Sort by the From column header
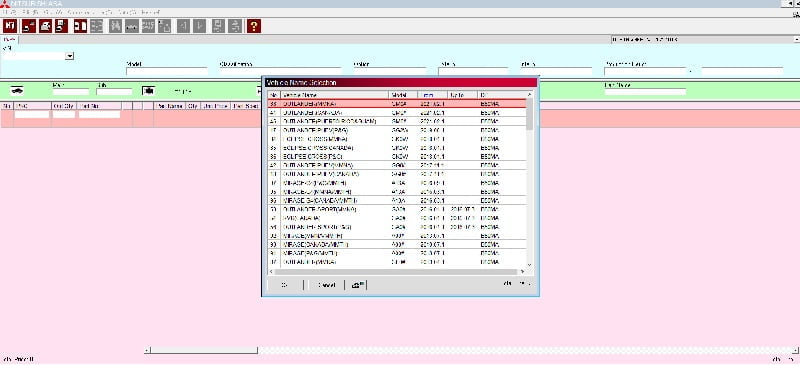The width and height of the screenshot is (800, 365). (433, 95)
